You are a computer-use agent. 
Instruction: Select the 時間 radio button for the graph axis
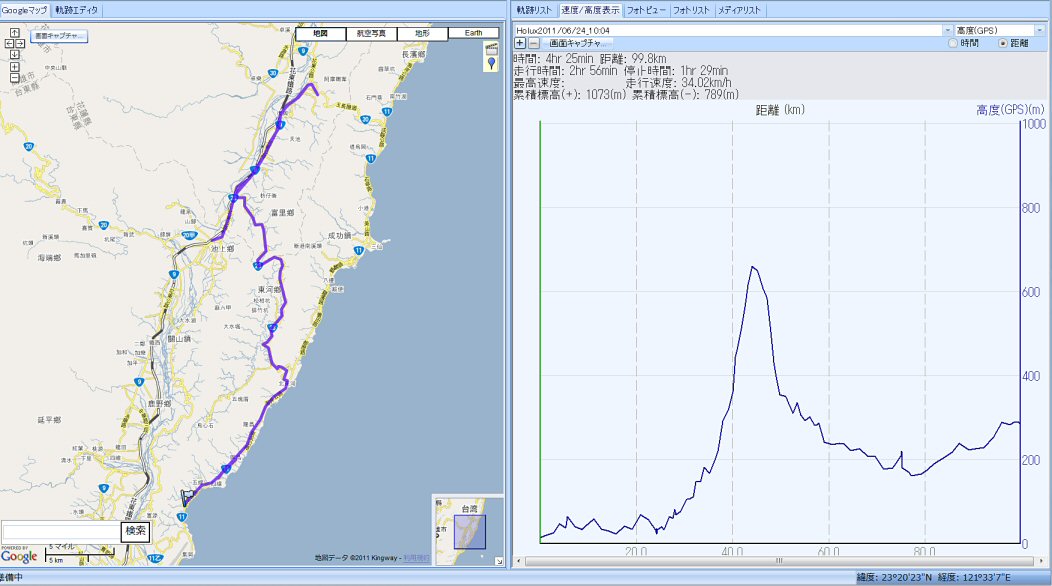tap(953, 43)
